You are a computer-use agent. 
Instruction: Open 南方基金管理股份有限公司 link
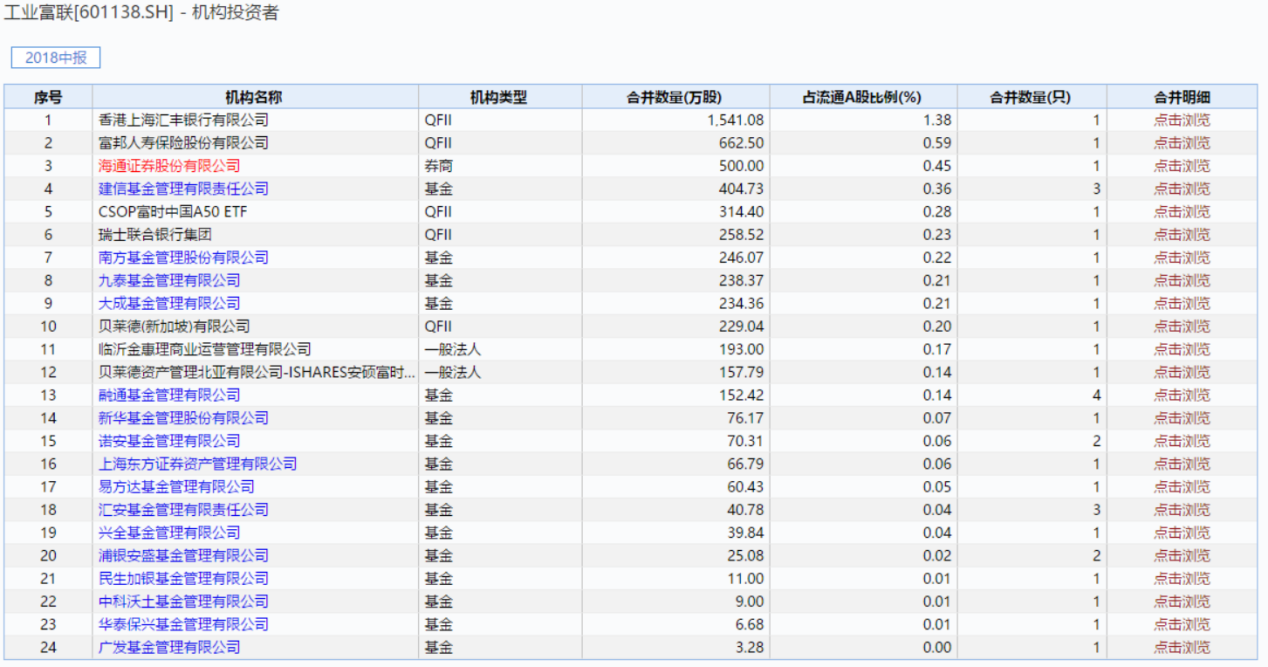[x=184, y=258]
